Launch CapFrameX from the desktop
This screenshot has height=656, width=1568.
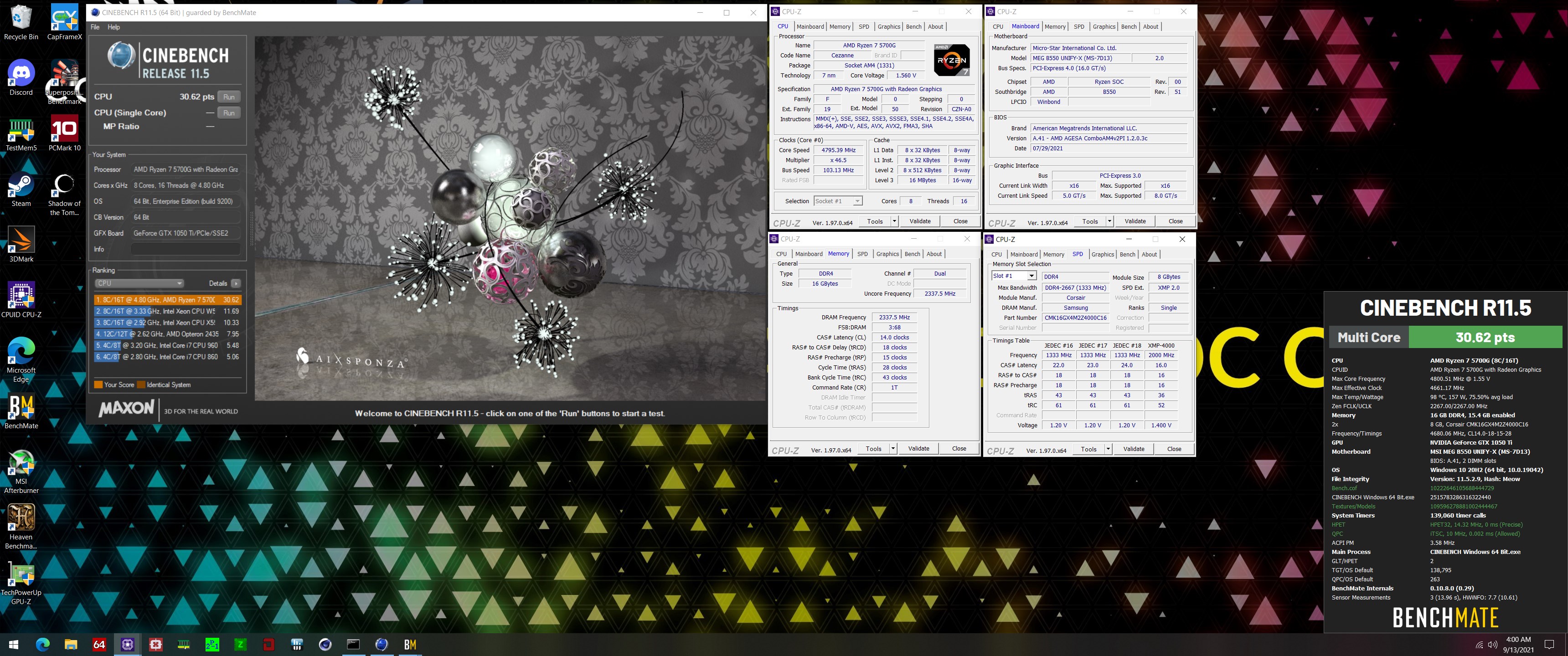(65, 22)
